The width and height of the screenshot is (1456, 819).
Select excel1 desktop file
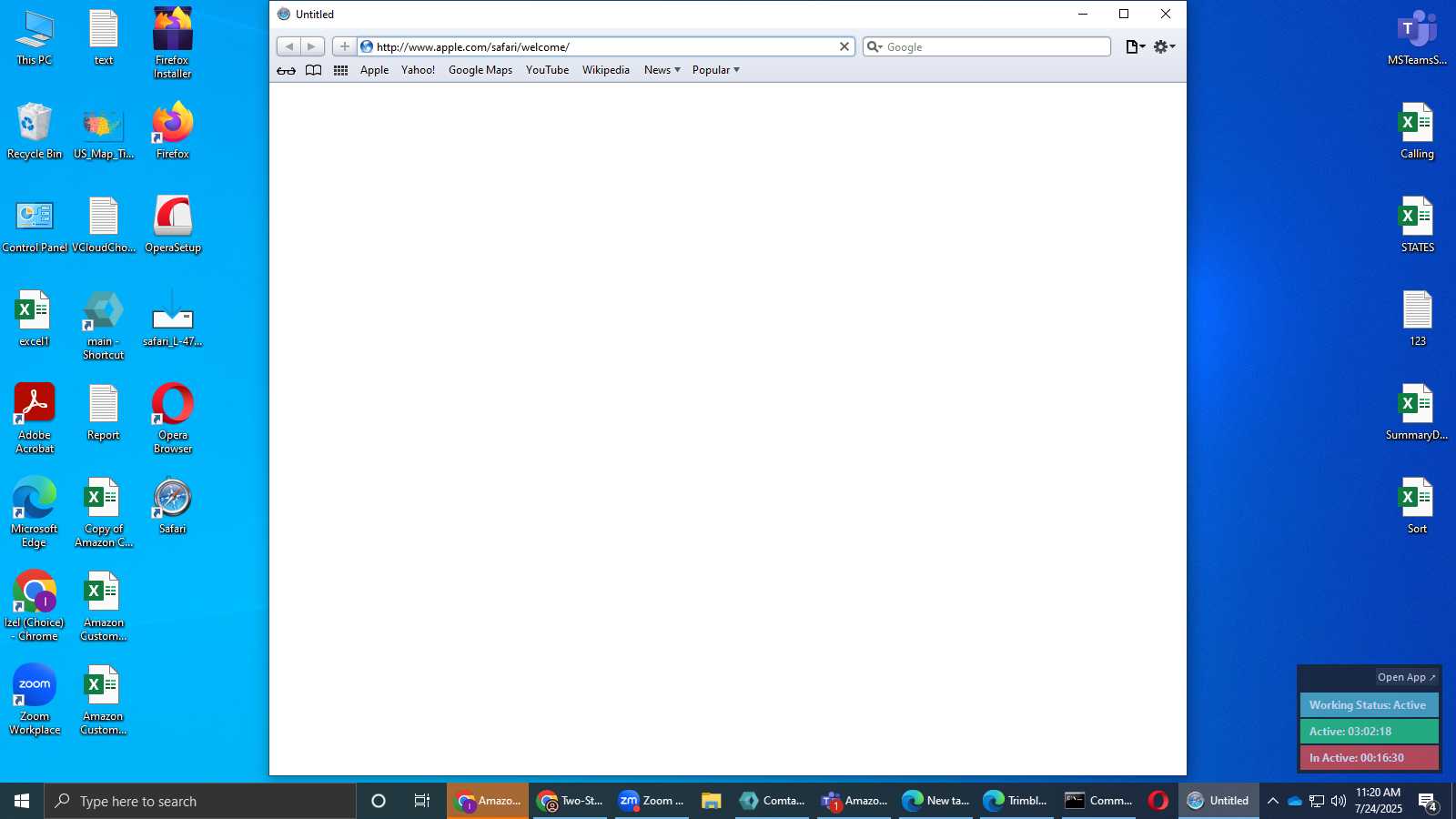35,318
